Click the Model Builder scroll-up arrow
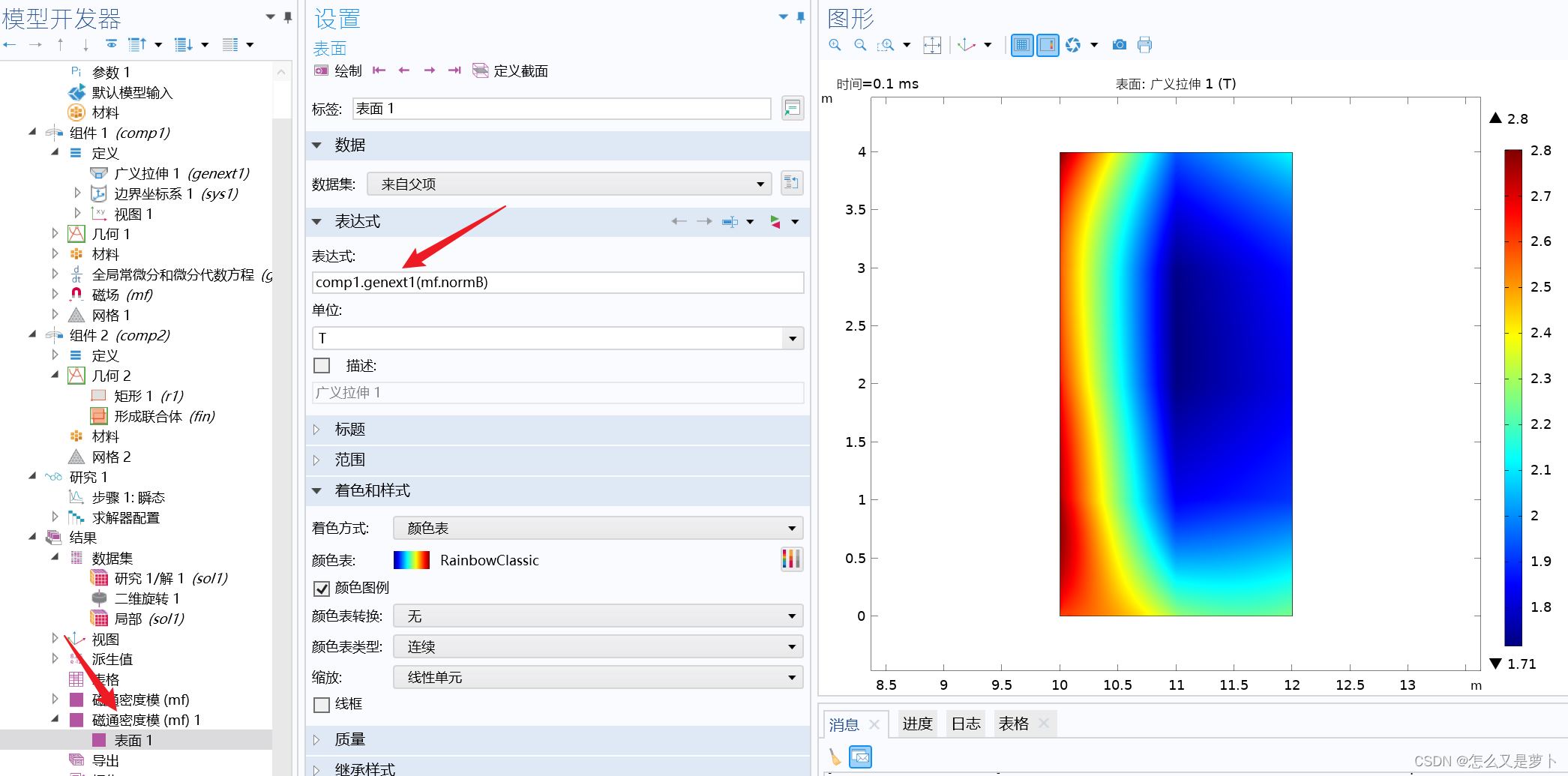The image size is (1568, 776). (281, 73)
